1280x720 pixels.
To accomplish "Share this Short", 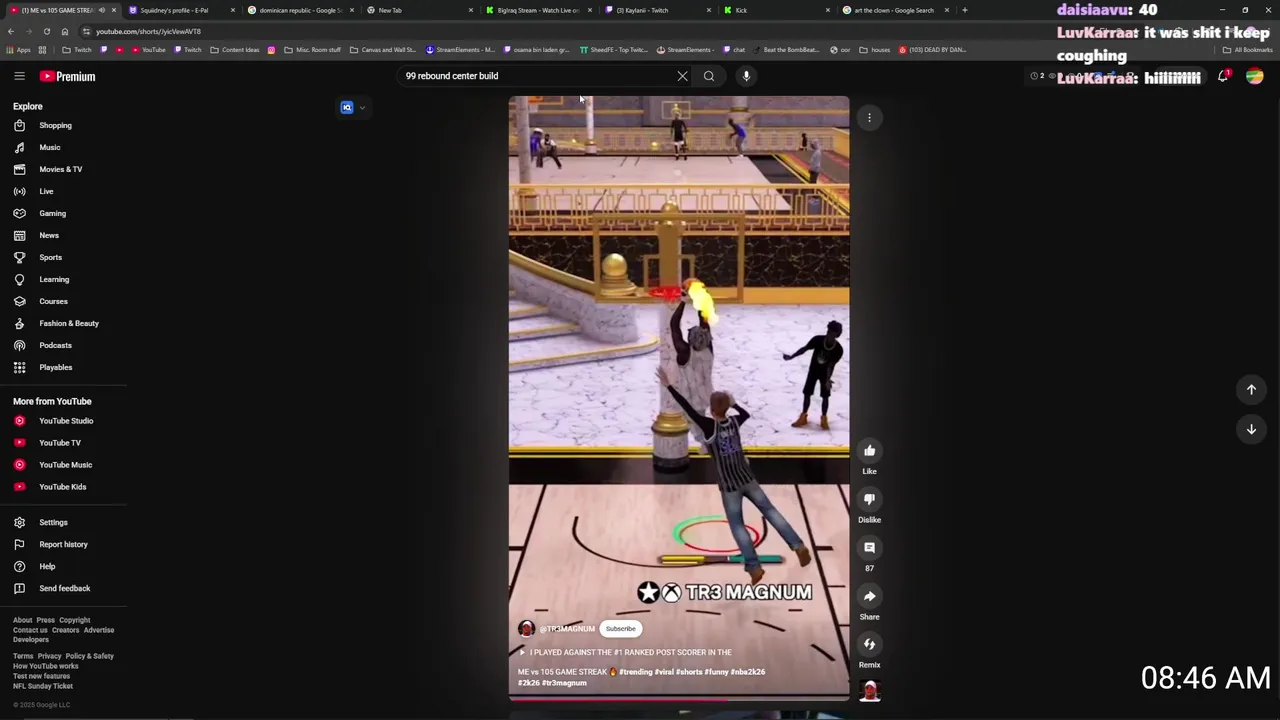I will click(869, 596).
